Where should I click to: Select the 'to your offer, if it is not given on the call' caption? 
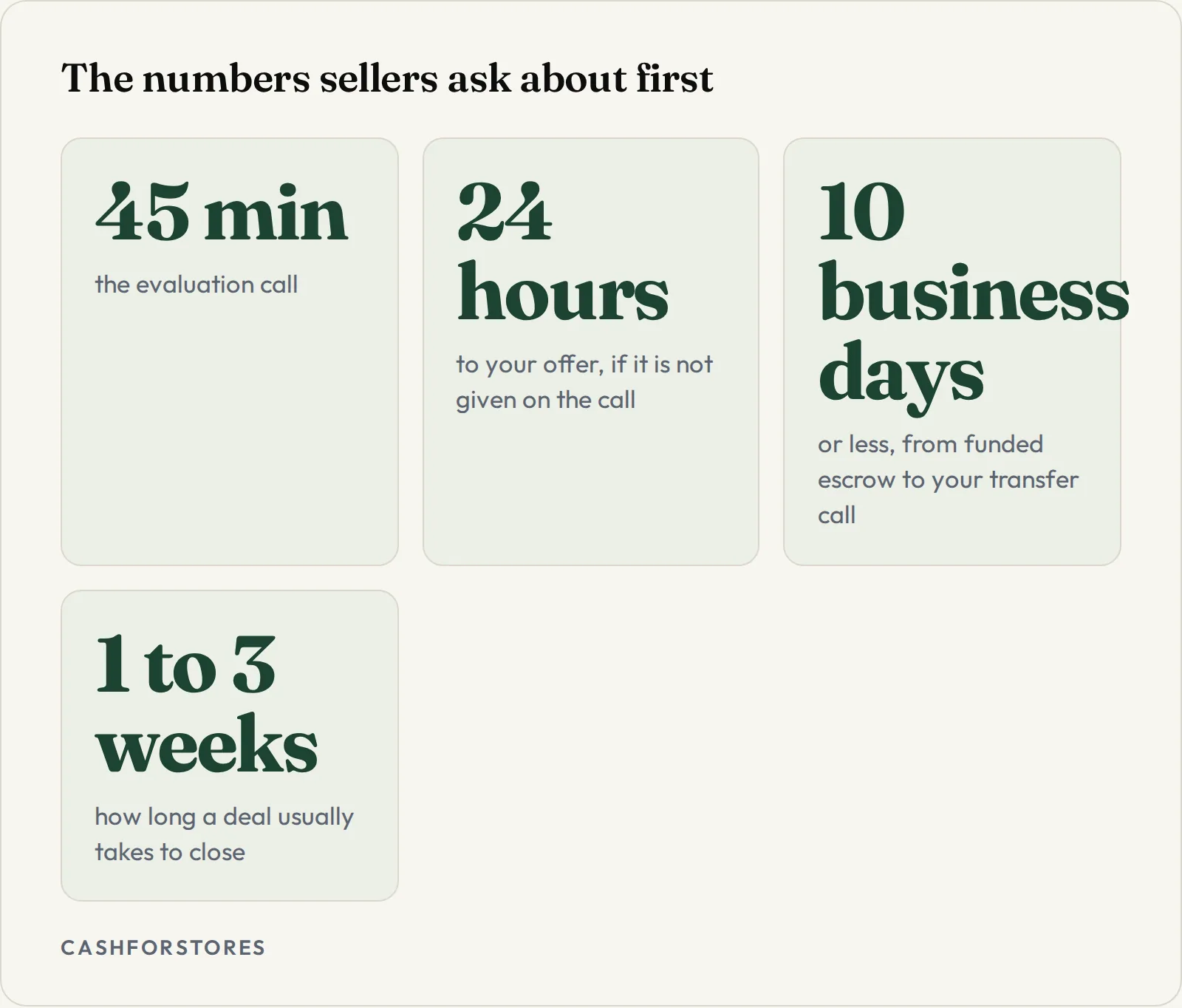click(x=584, y=382)
